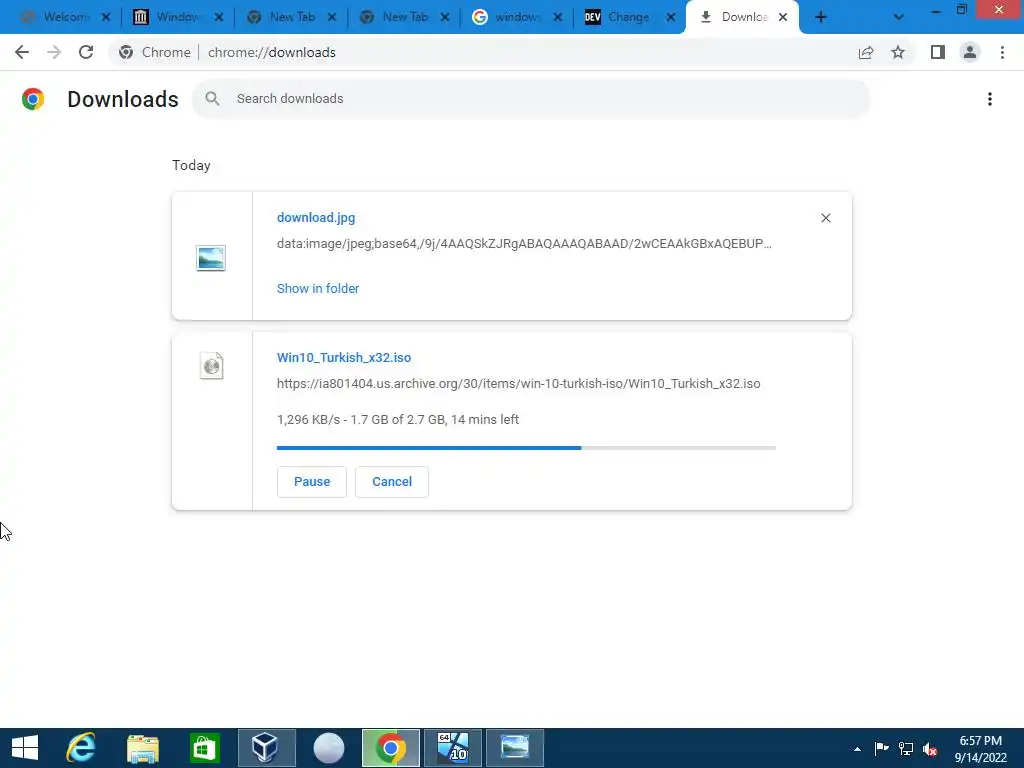This screenshot has height=768, width=1024.
Task: Open the taskbar clock and date
Action: (980, 749)
